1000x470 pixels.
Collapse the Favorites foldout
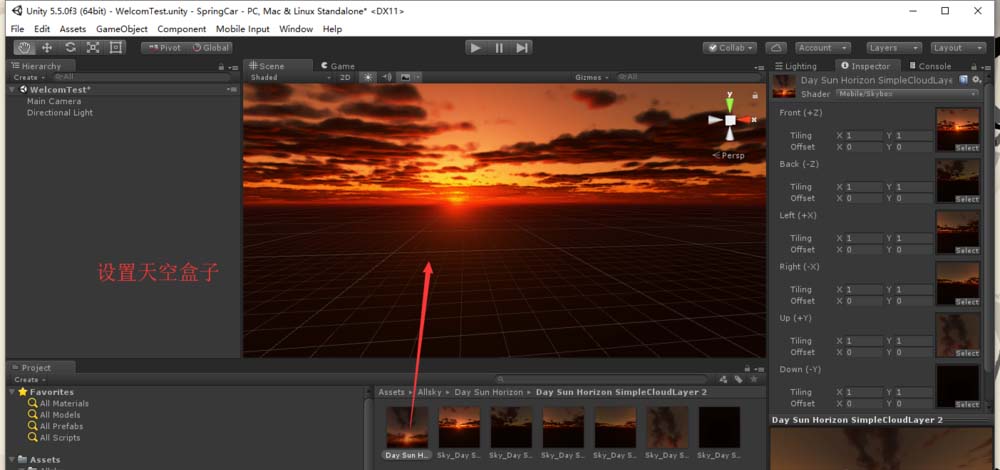pos(12,392)
